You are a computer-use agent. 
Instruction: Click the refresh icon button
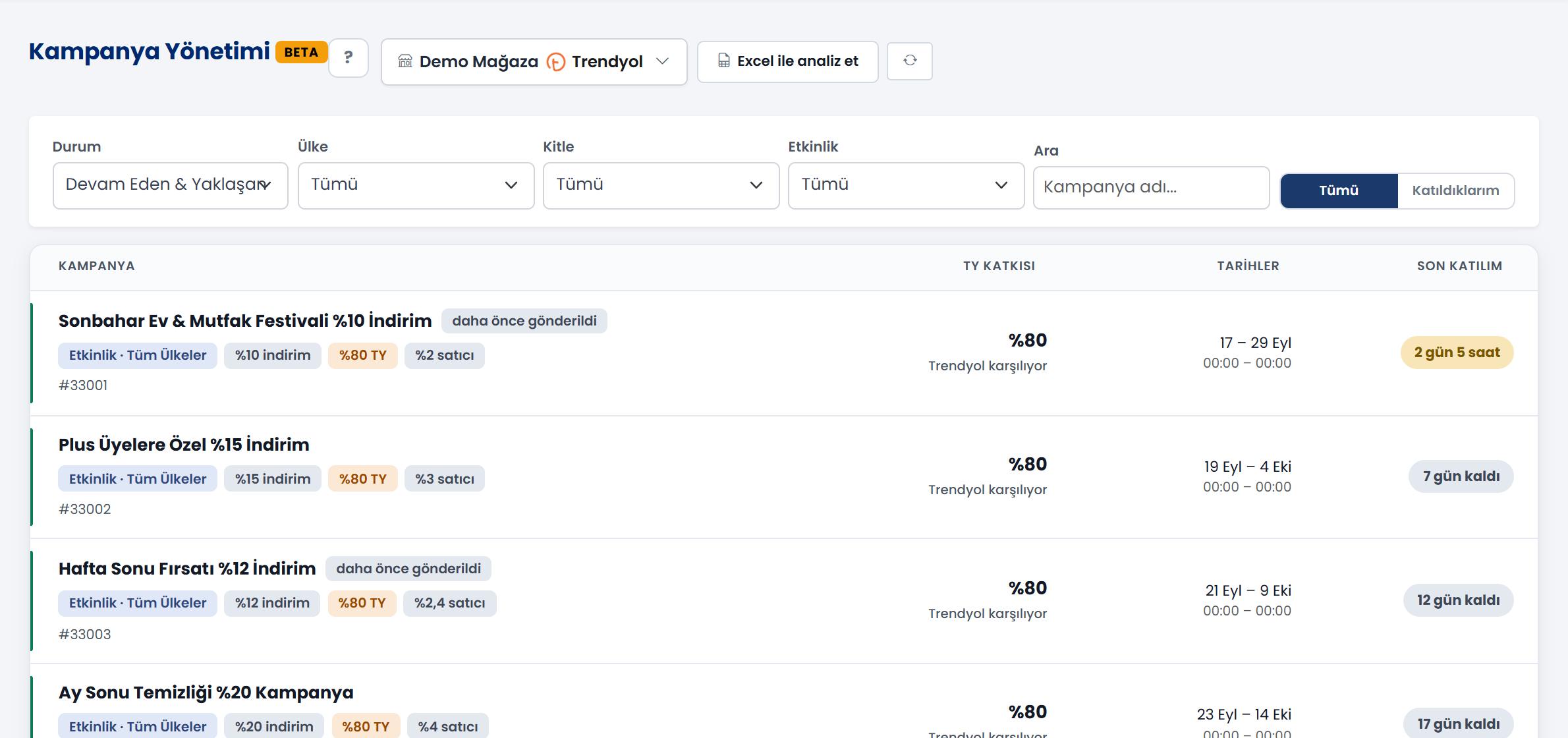tap(910, 61)
